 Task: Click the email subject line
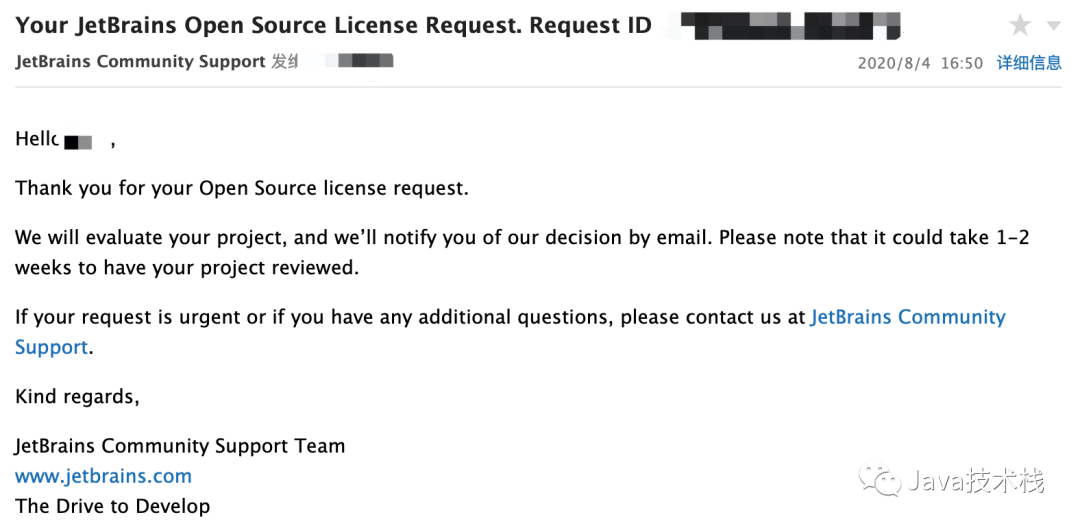(333, 25)
